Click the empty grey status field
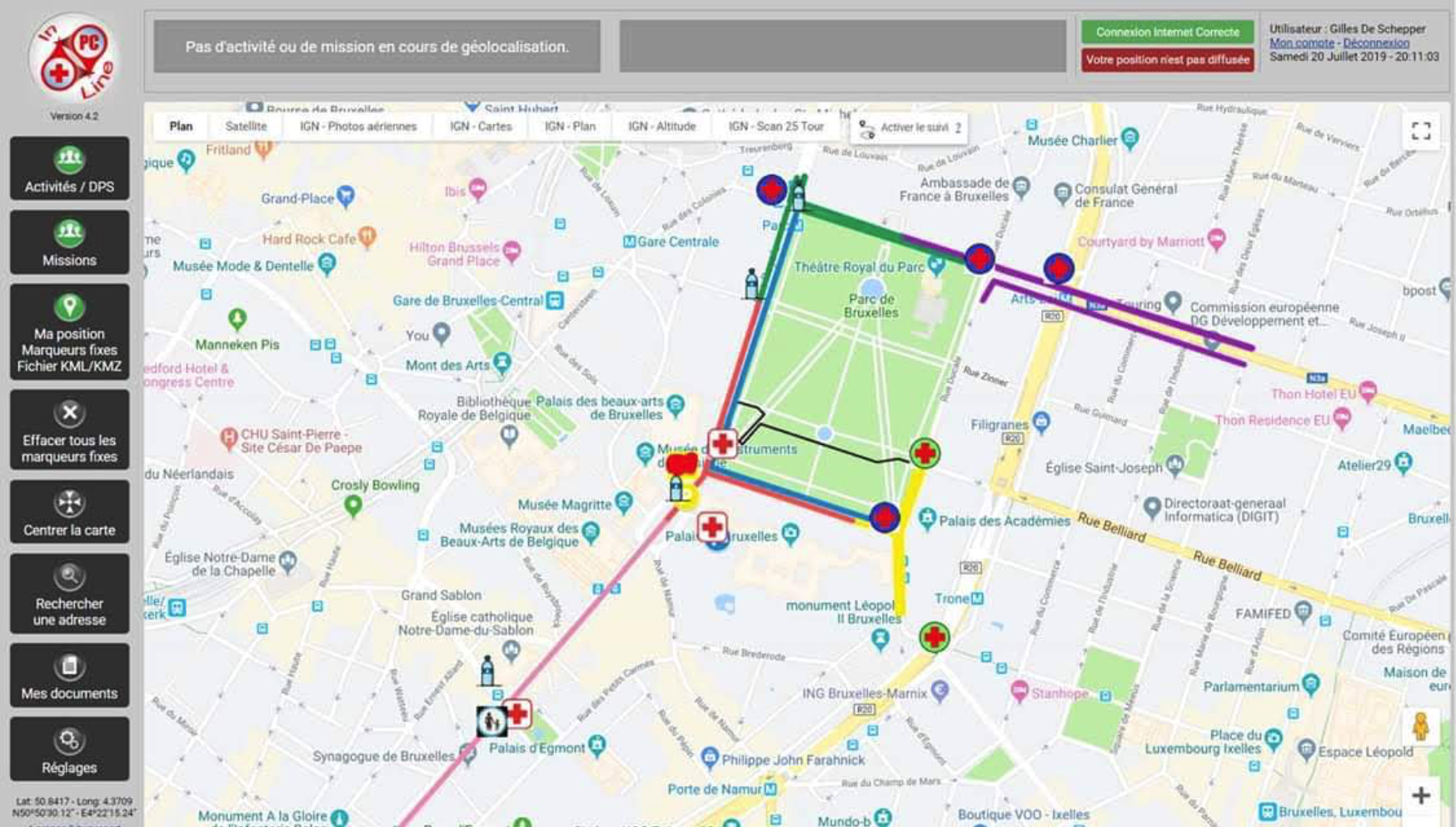This screenshot has height=827, width=1456. tap(842, 47)
